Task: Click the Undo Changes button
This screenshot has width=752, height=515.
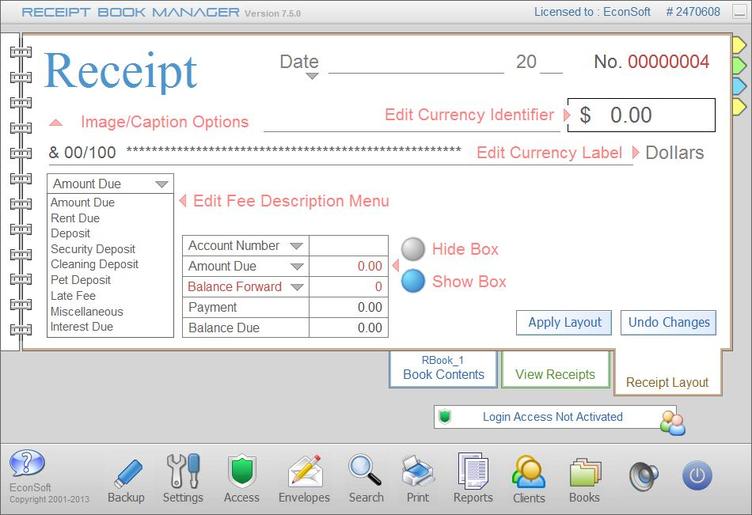Action: (668, 322)
